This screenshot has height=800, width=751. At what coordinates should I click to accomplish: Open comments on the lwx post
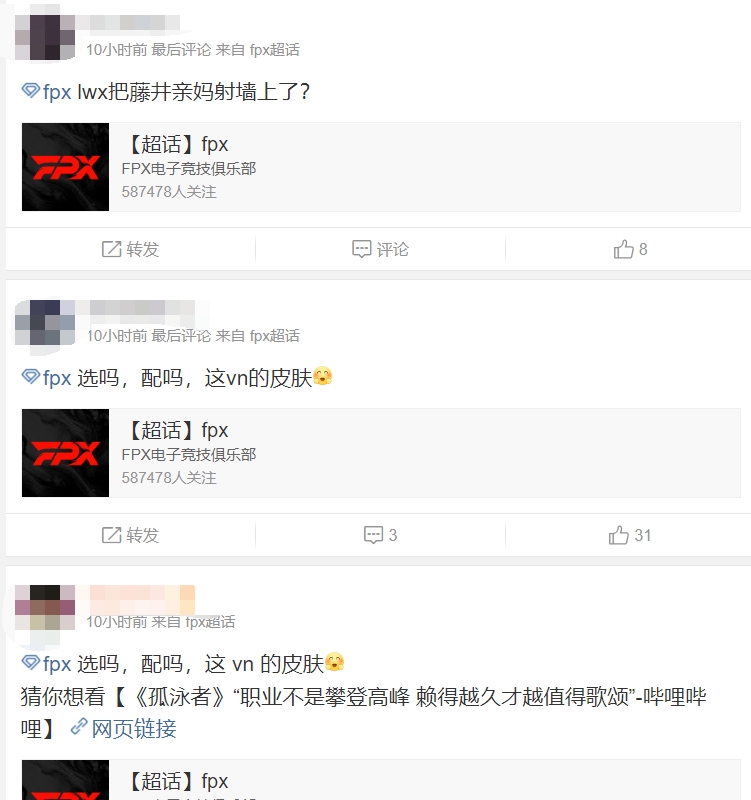(x=380, y=249)
